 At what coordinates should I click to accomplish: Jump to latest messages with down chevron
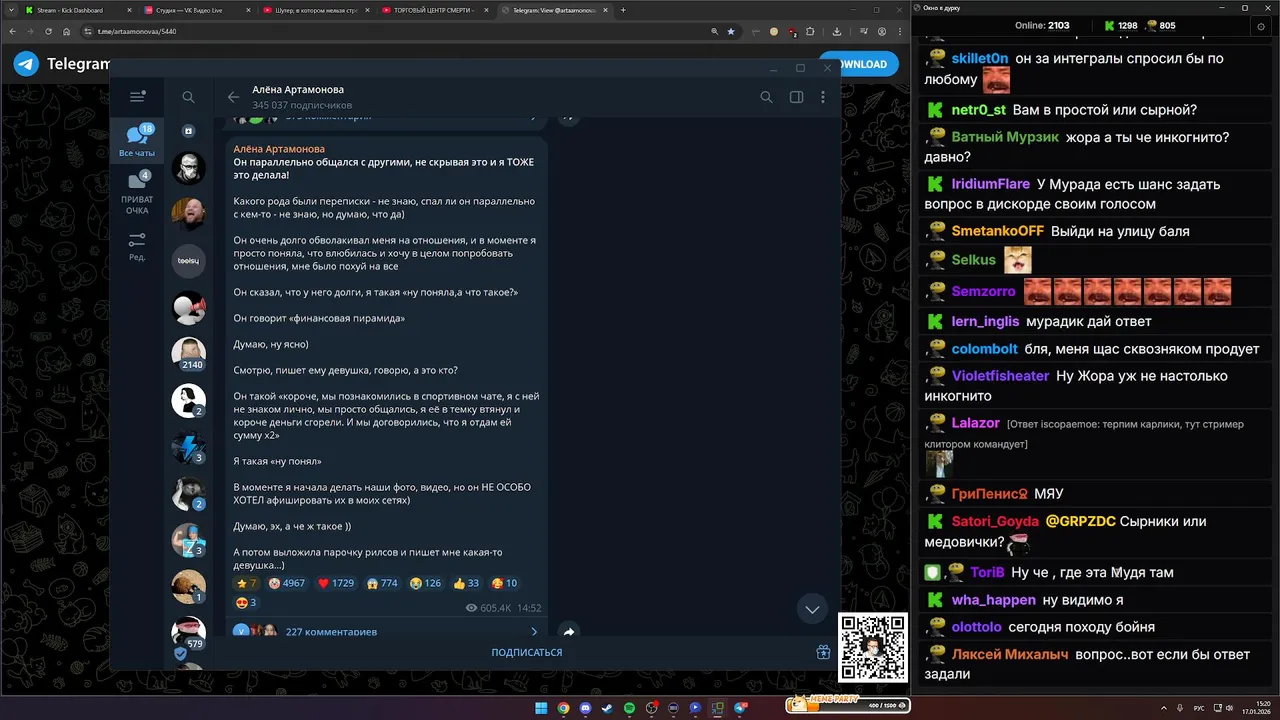pos(812,609)
